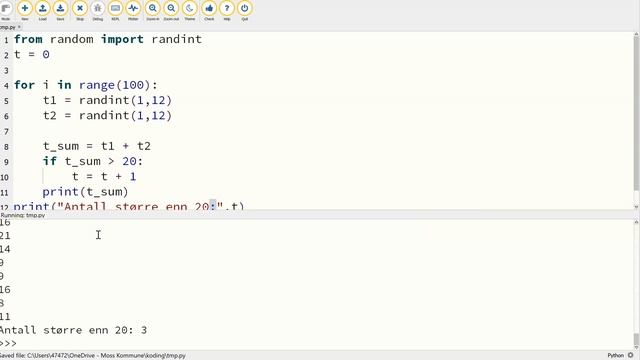Image resolution: width=640 pixels, height=360 pixels.
Task: Click Zoom-out magnifier icon
Action: [171, 9]
